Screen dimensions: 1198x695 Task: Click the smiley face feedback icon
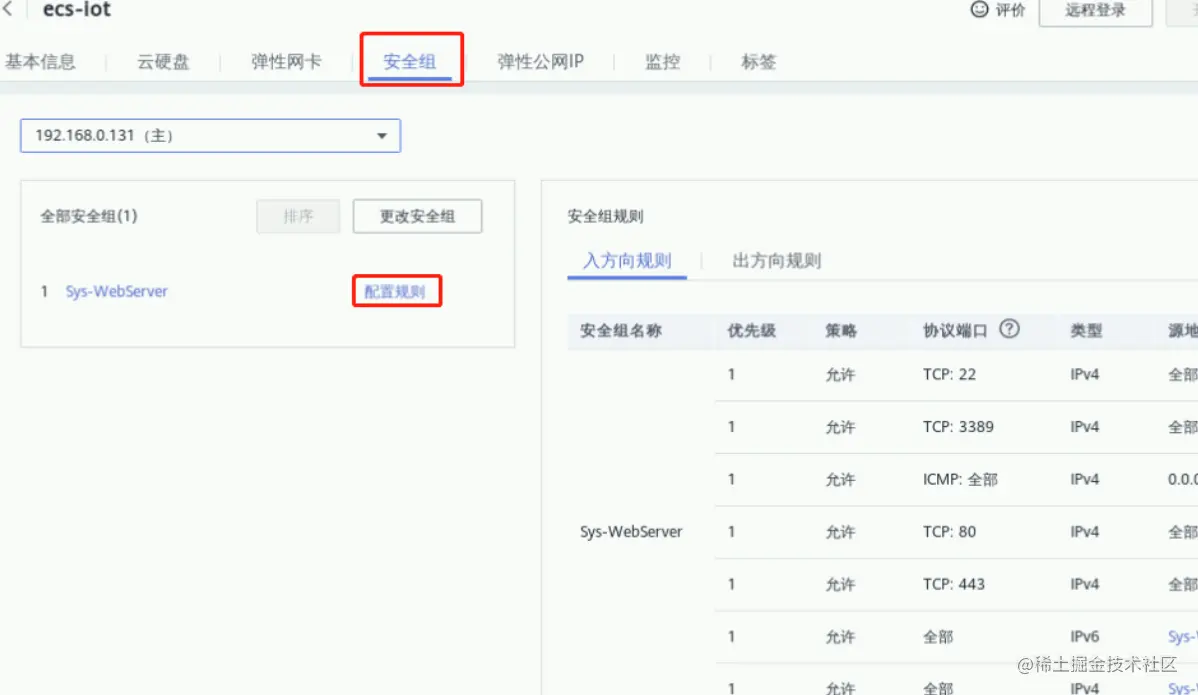point(979,9)
